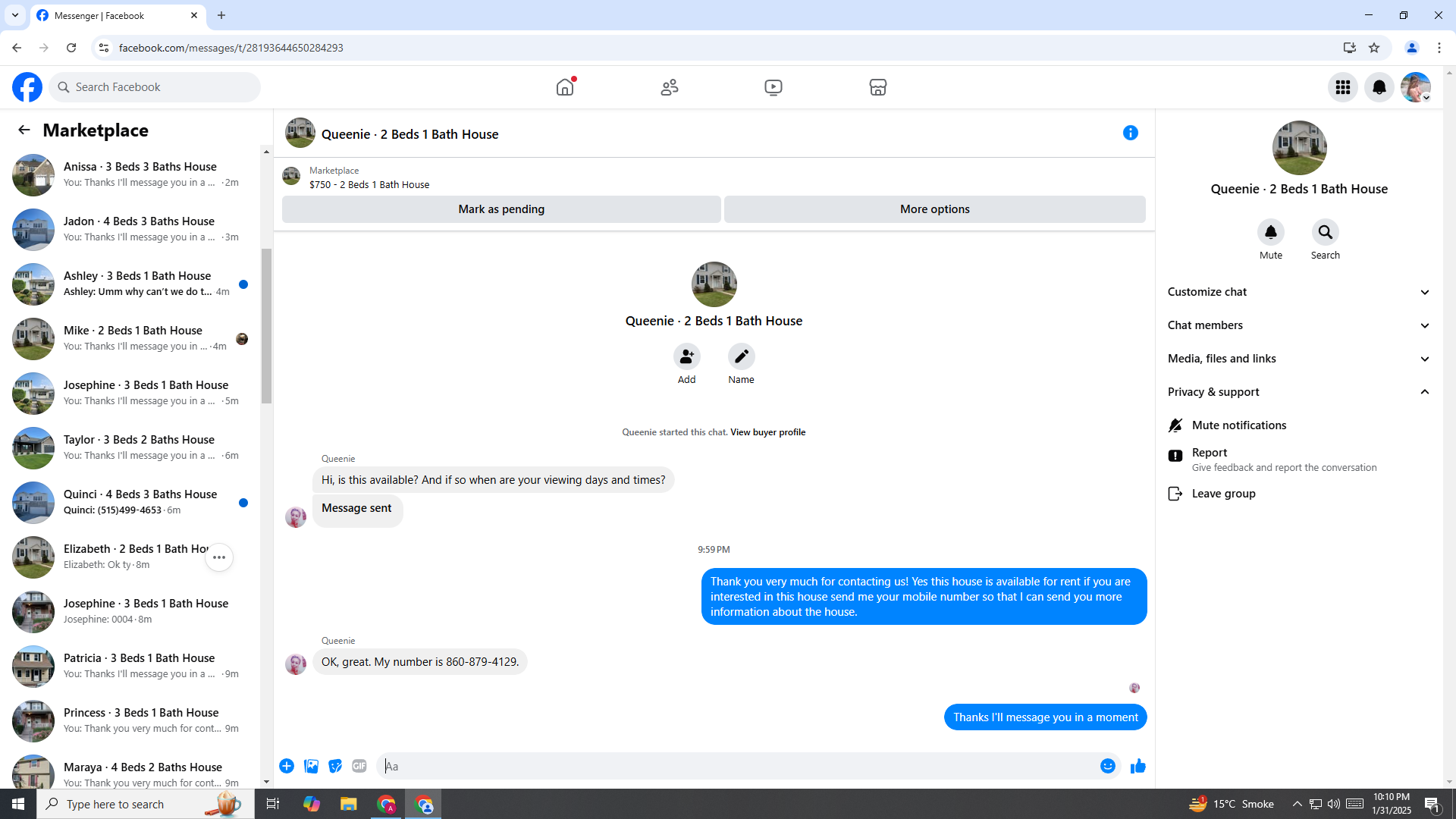Search in the conversation with magnifier icon

[x=1326, y=232]
